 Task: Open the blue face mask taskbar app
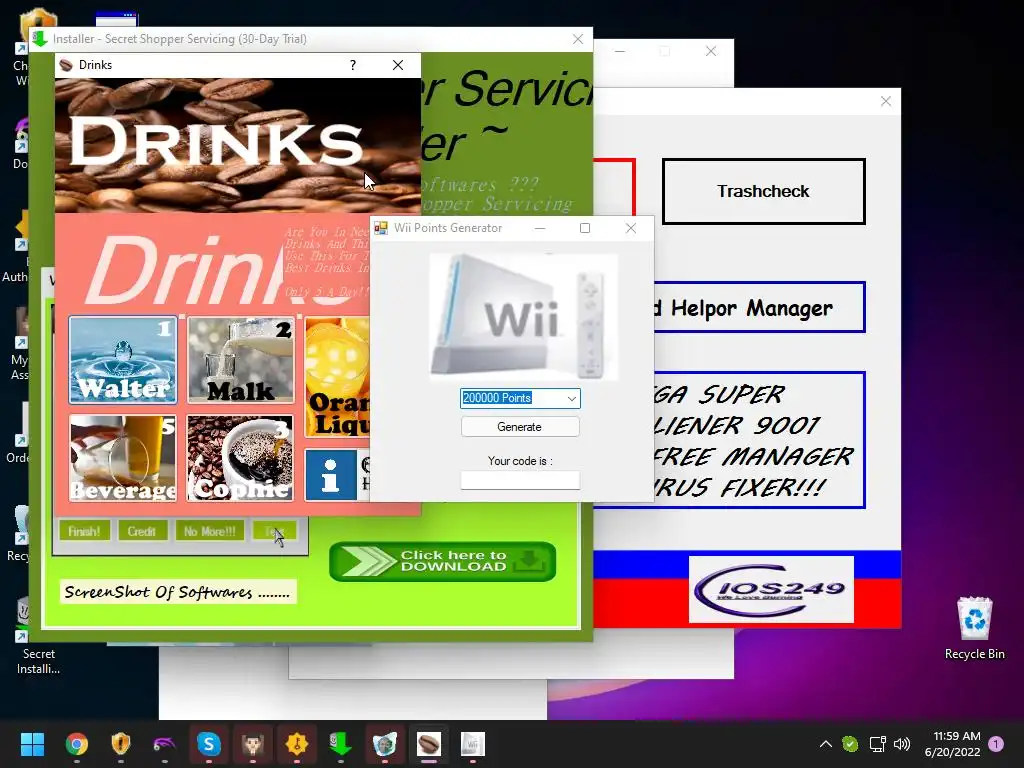tap(385, 744)
